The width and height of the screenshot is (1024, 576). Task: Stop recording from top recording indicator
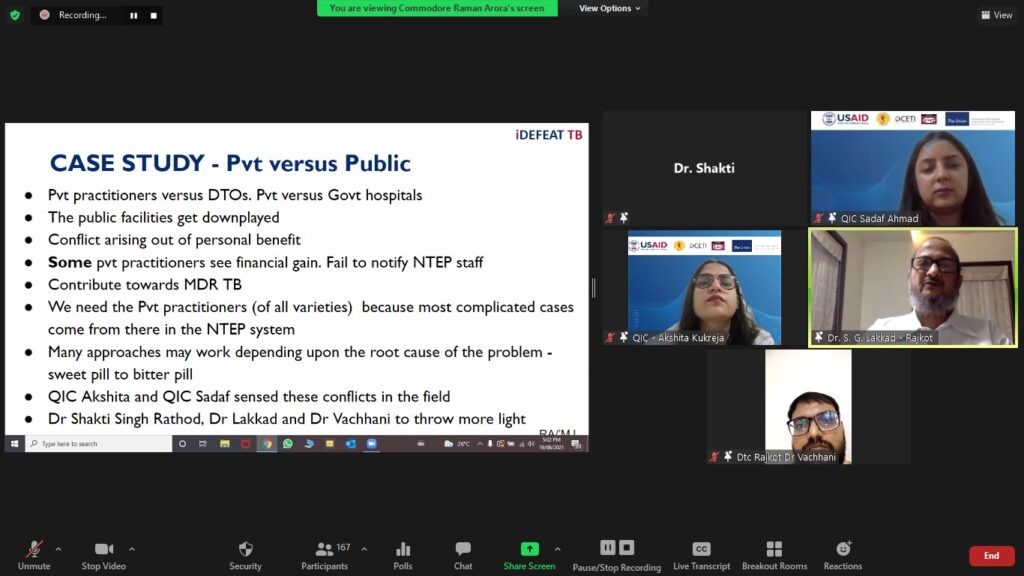click(x=153, y=16)
